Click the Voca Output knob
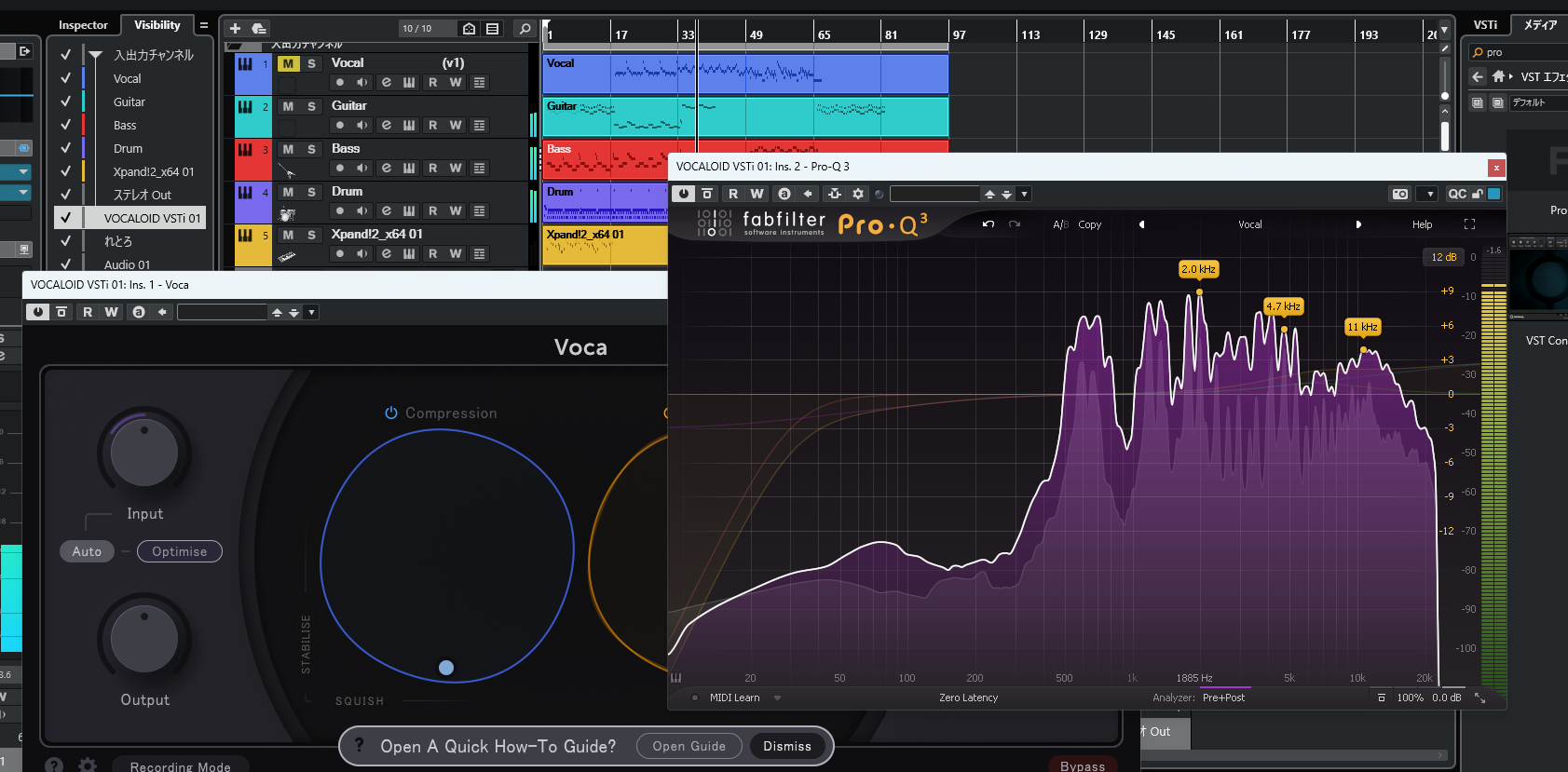 (144, 640)
